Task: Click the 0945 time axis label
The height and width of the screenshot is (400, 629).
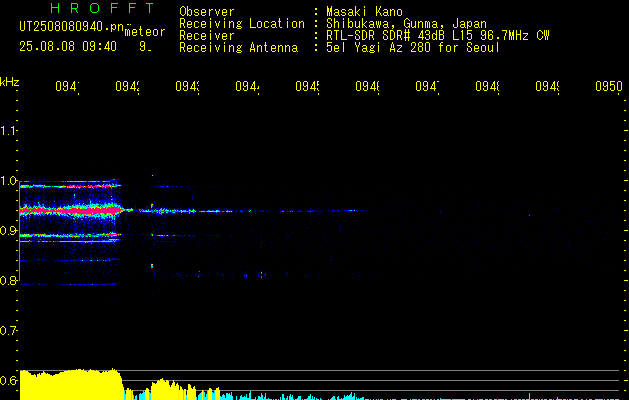Action: [x=307, y=86]
